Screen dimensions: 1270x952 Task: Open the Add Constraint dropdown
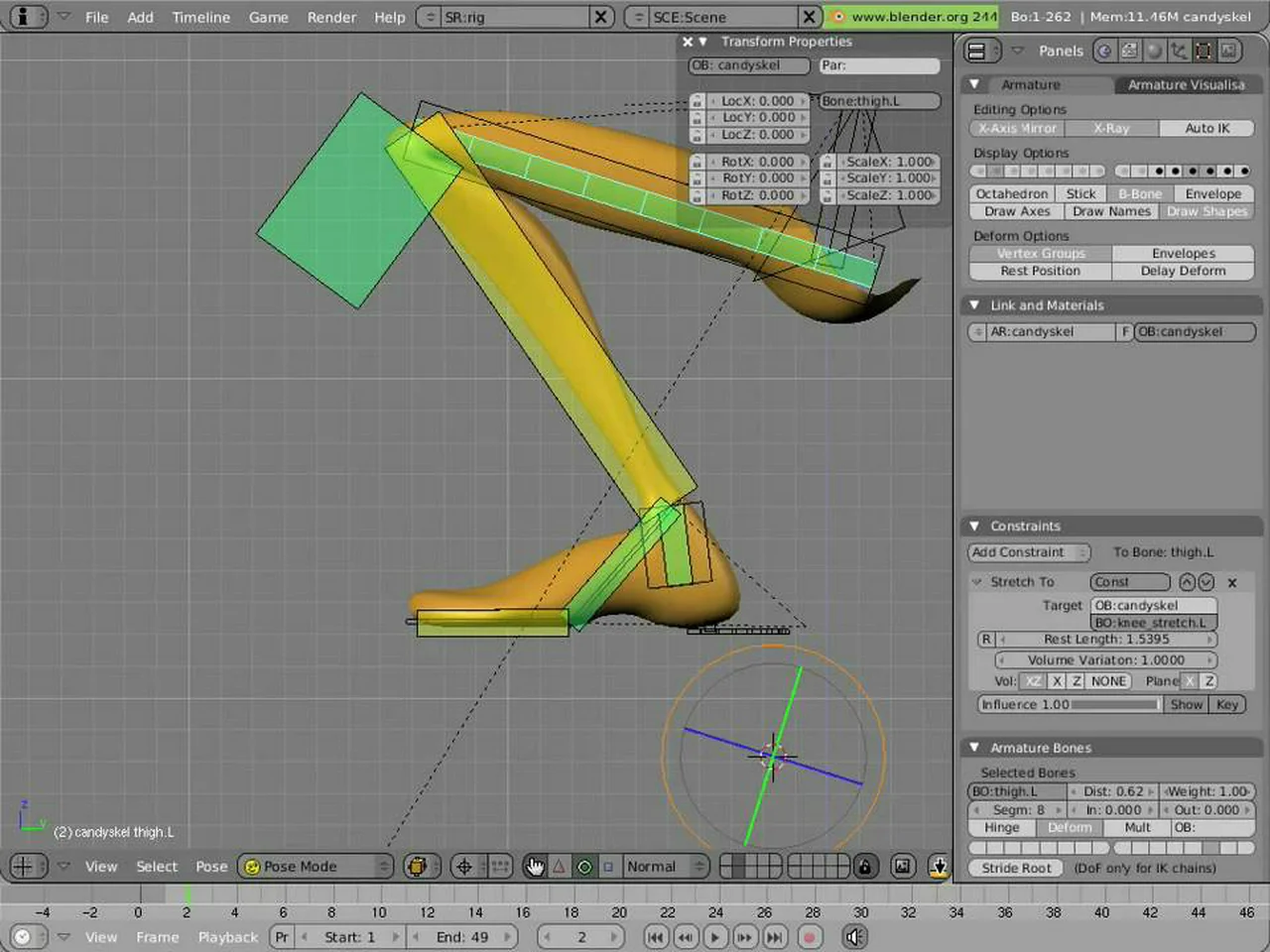click(1029, 552)
